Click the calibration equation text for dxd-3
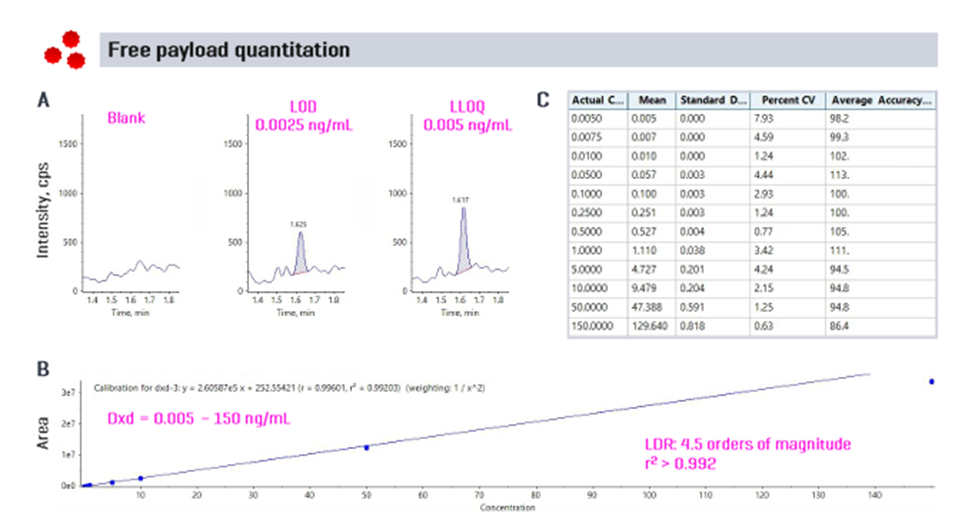Screen dimensions: 975x513 coord(289,388)
